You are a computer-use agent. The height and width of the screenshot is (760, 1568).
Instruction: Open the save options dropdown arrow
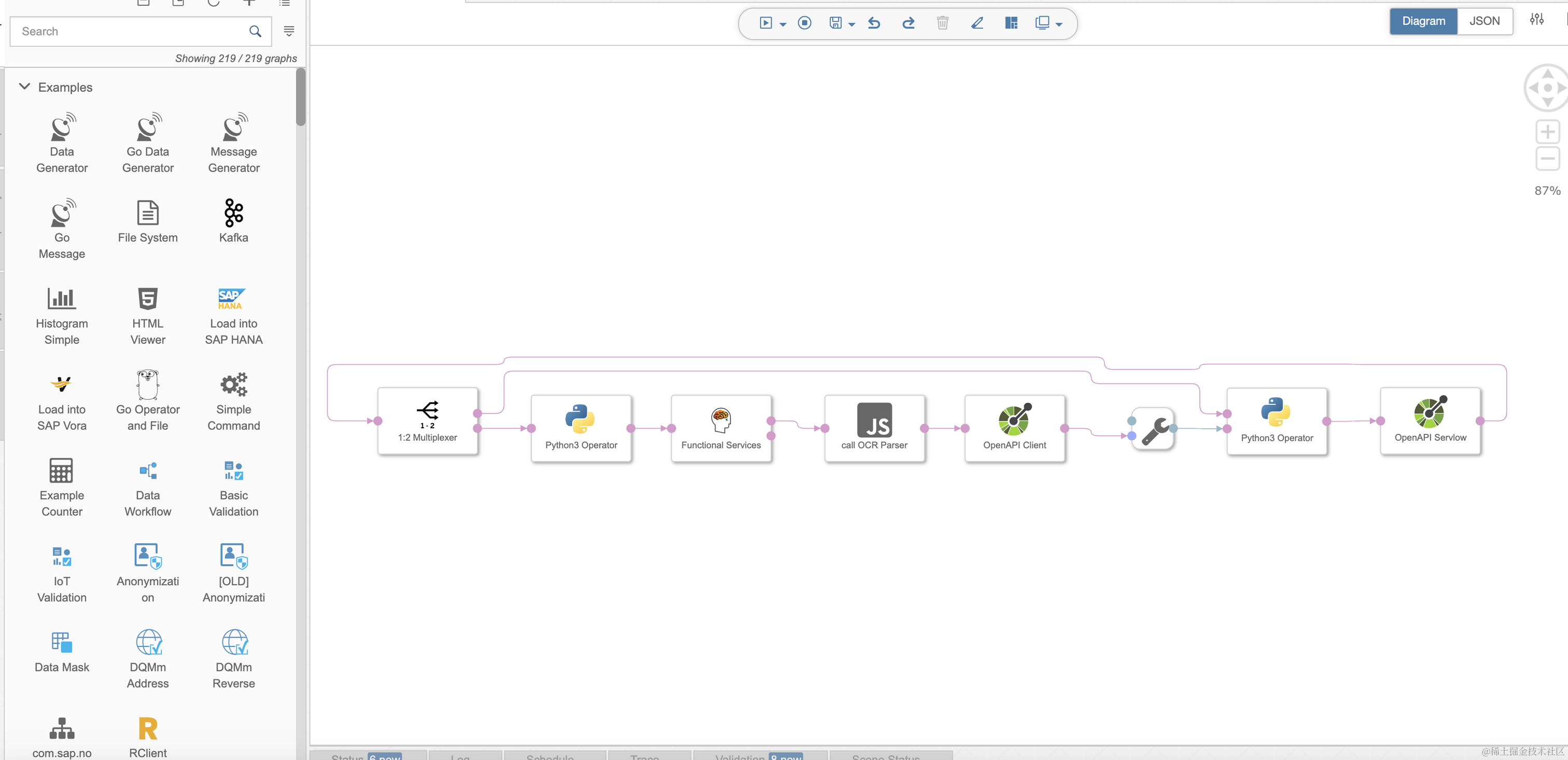[851, 24]
